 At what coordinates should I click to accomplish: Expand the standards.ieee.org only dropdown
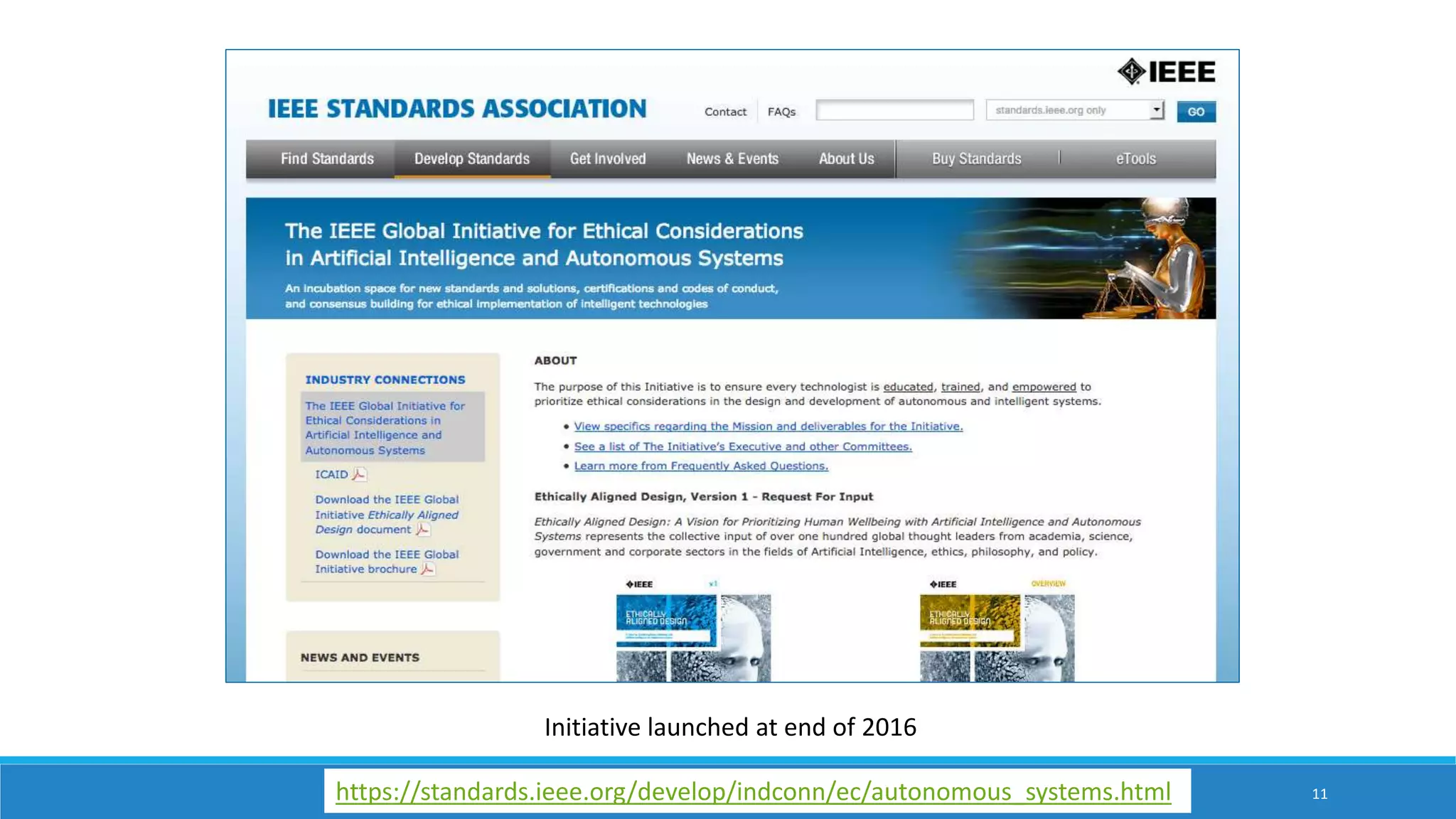click(x=1075, y=110)
